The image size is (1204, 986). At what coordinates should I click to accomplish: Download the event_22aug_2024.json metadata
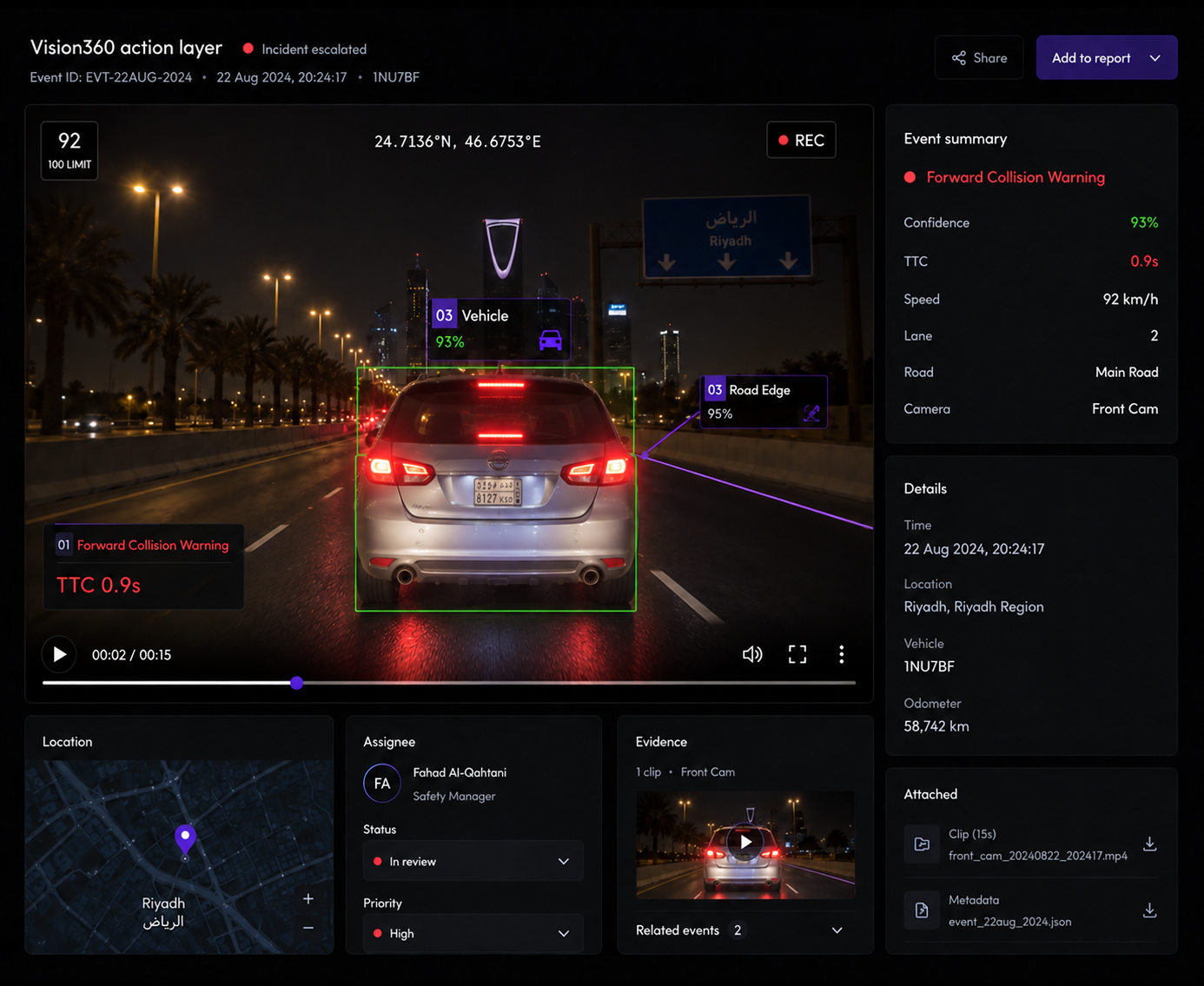(x=1149, y=910)
